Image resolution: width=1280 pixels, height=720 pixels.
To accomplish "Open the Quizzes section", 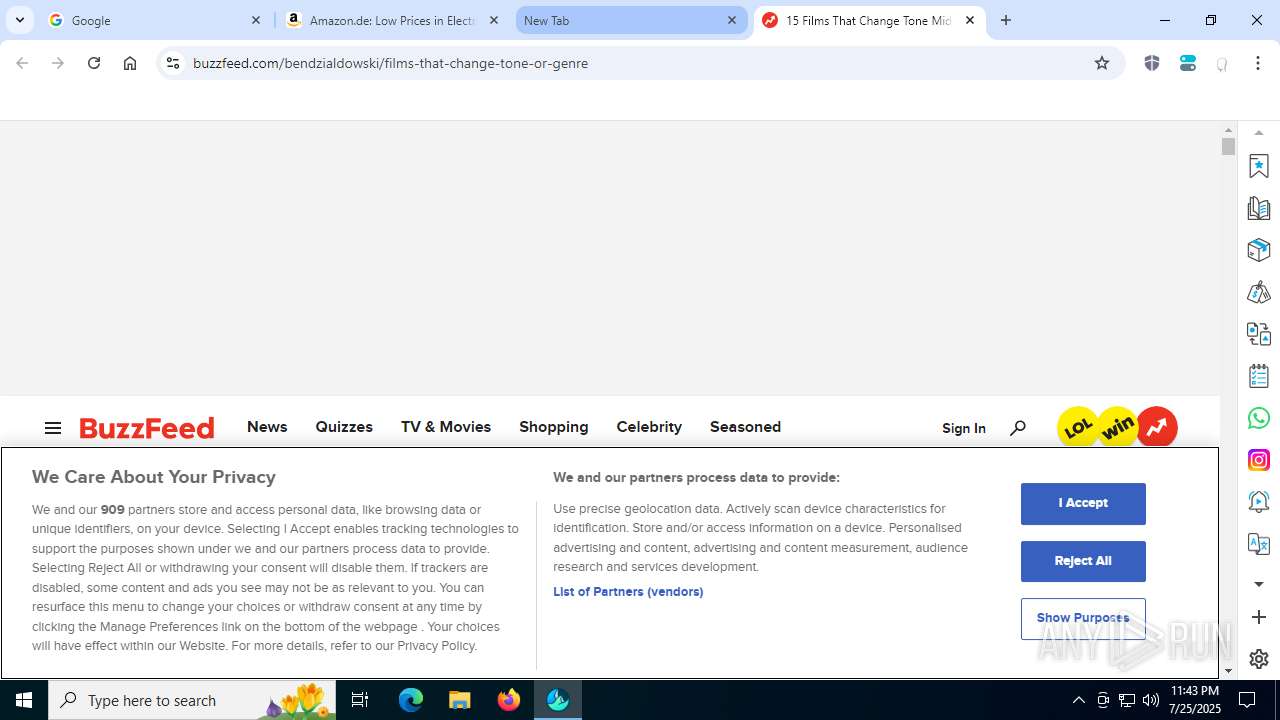I will [344, 427].
